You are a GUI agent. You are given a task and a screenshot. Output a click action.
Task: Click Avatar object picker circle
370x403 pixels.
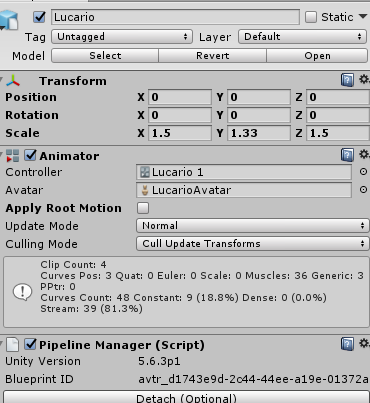coord(363,190)
